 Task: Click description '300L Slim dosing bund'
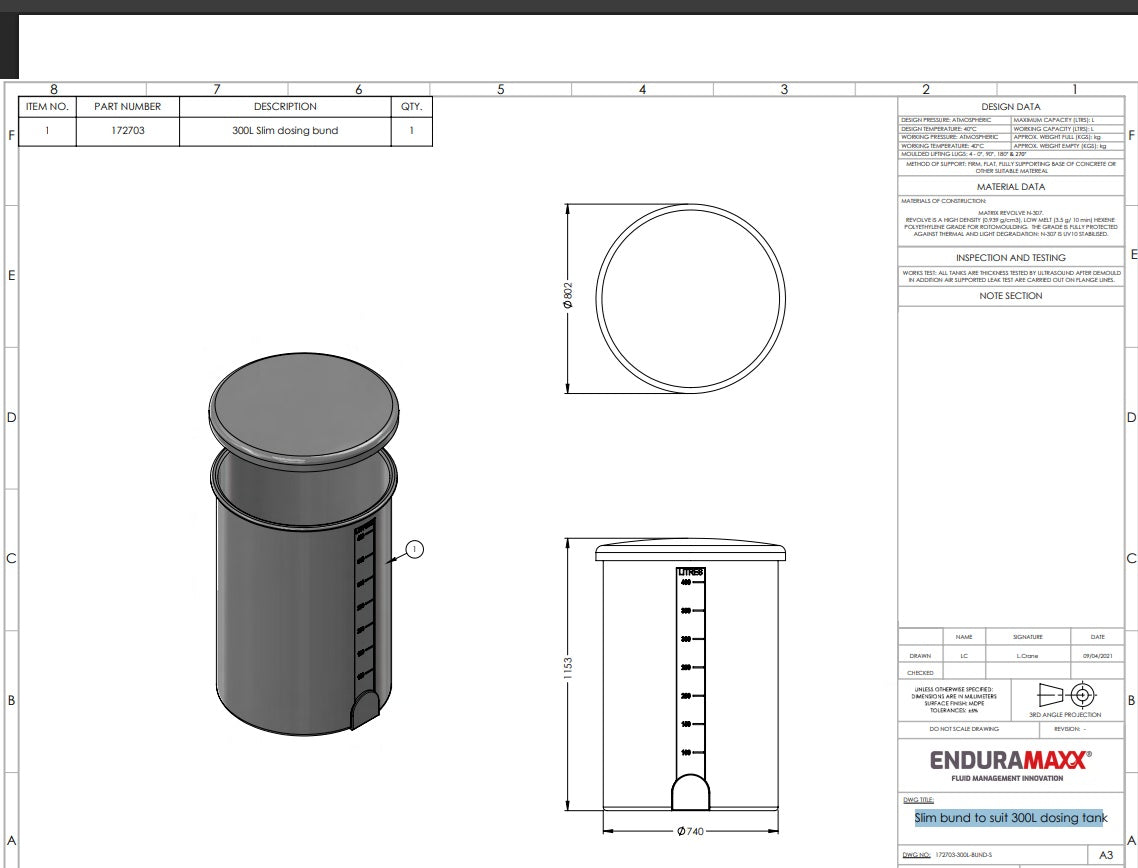click(285, 131)
